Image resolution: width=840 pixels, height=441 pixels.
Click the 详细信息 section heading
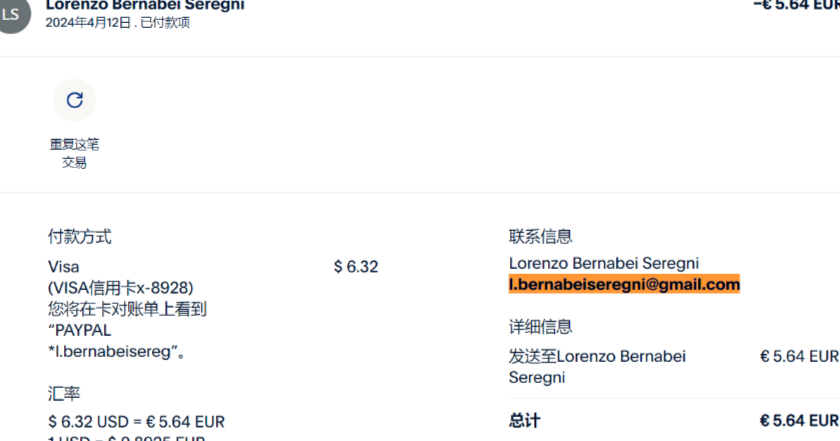click(541, 327)
